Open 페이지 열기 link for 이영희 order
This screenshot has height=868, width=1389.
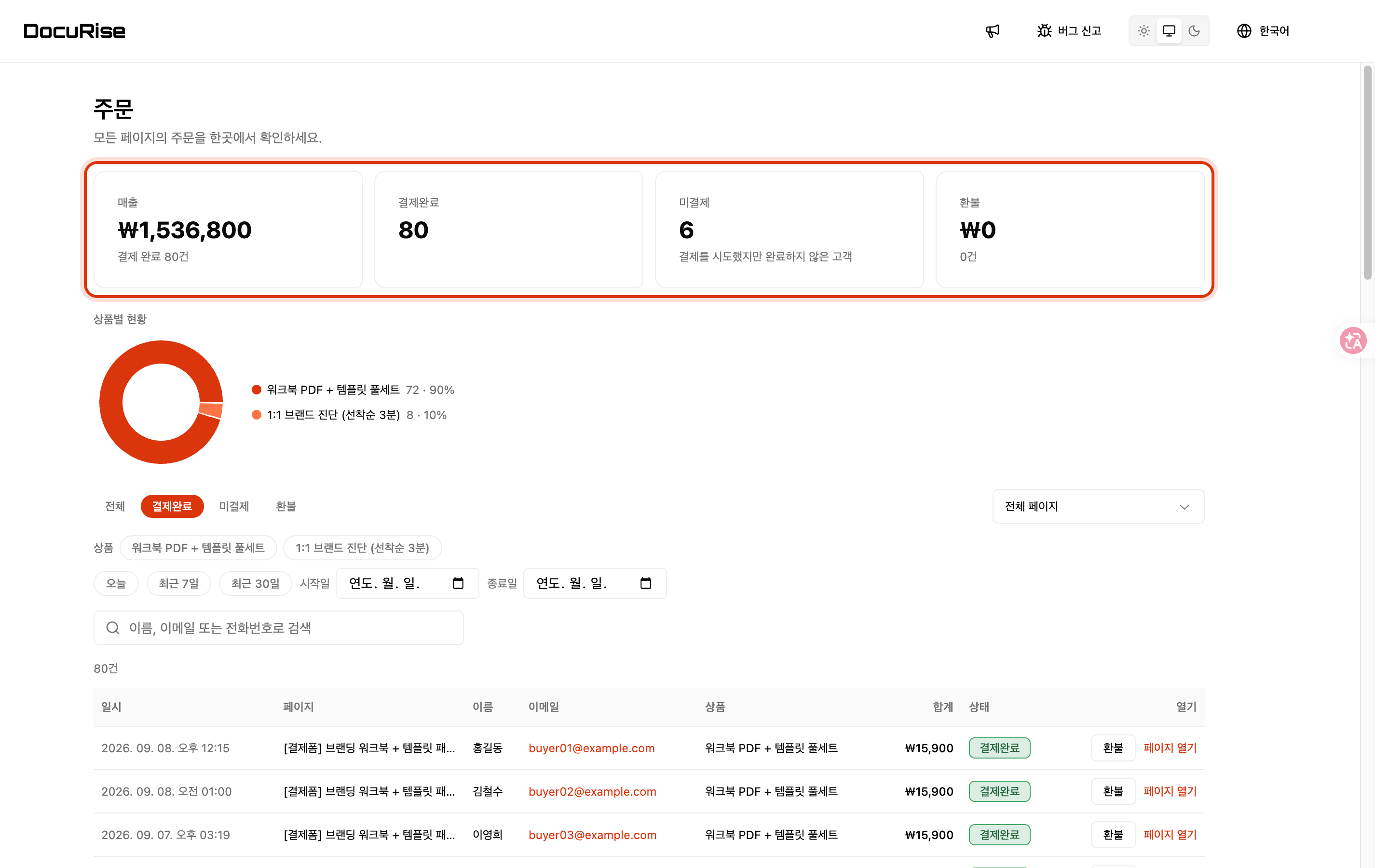1170,835
